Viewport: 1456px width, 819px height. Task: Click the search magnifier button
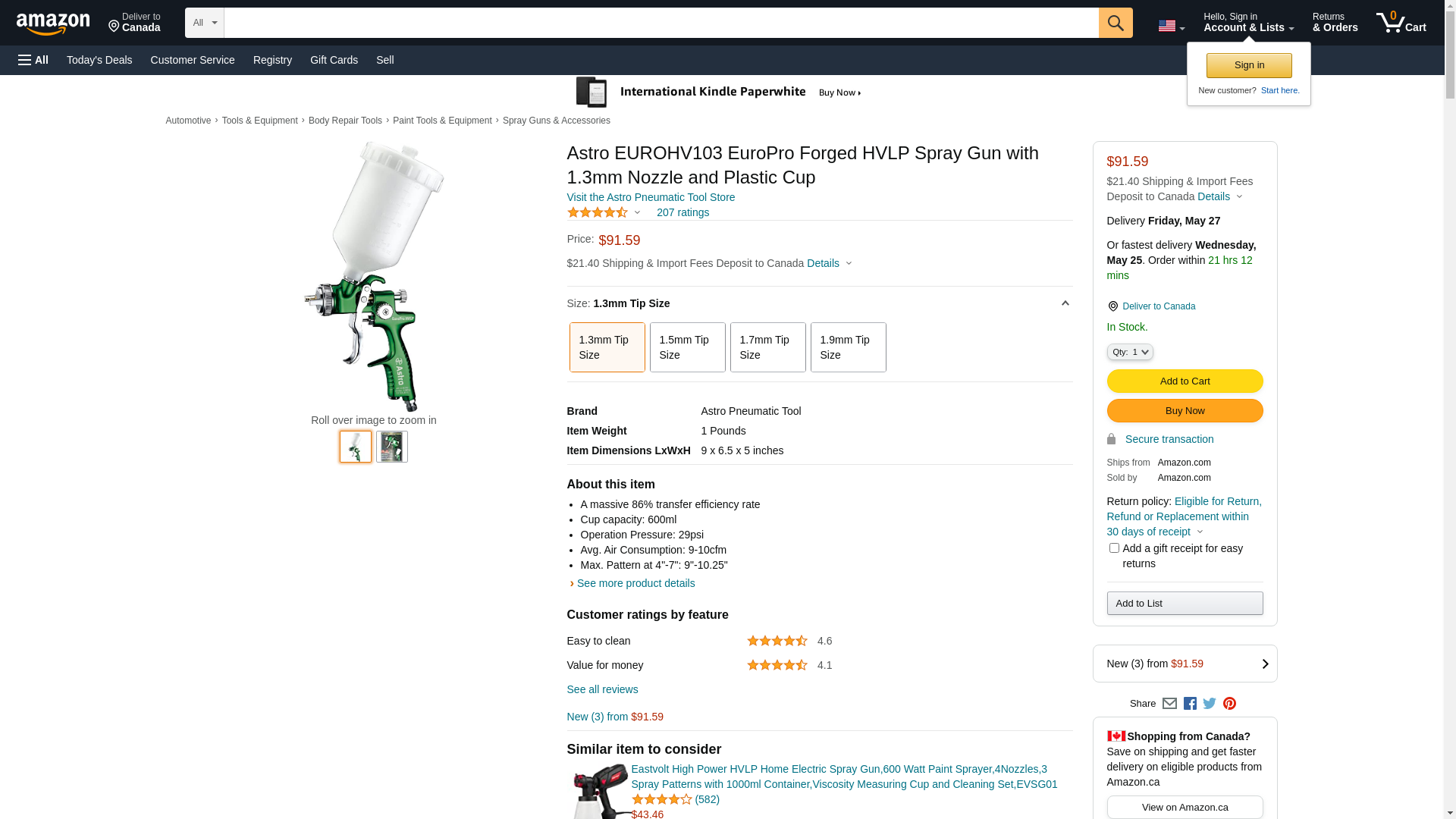coord(1116,23)
